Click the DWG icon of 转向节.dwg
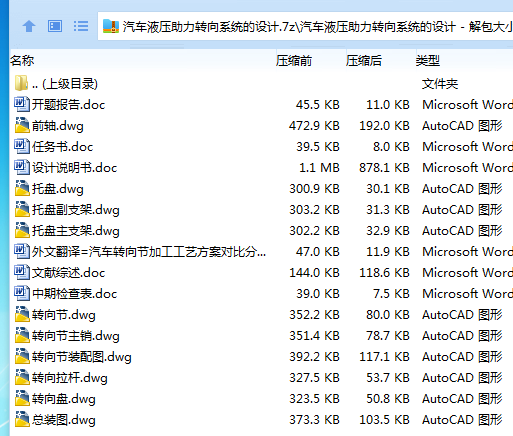 [x=22, y=314]
